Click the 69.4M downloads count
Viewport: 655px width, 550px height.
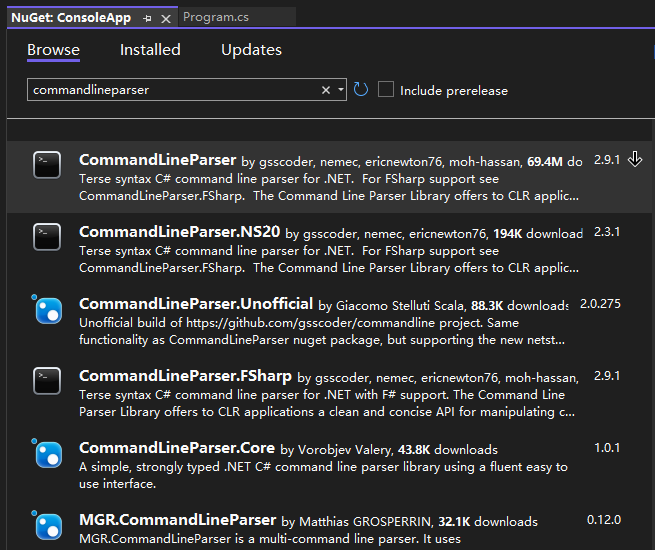(x=545, y=162)
